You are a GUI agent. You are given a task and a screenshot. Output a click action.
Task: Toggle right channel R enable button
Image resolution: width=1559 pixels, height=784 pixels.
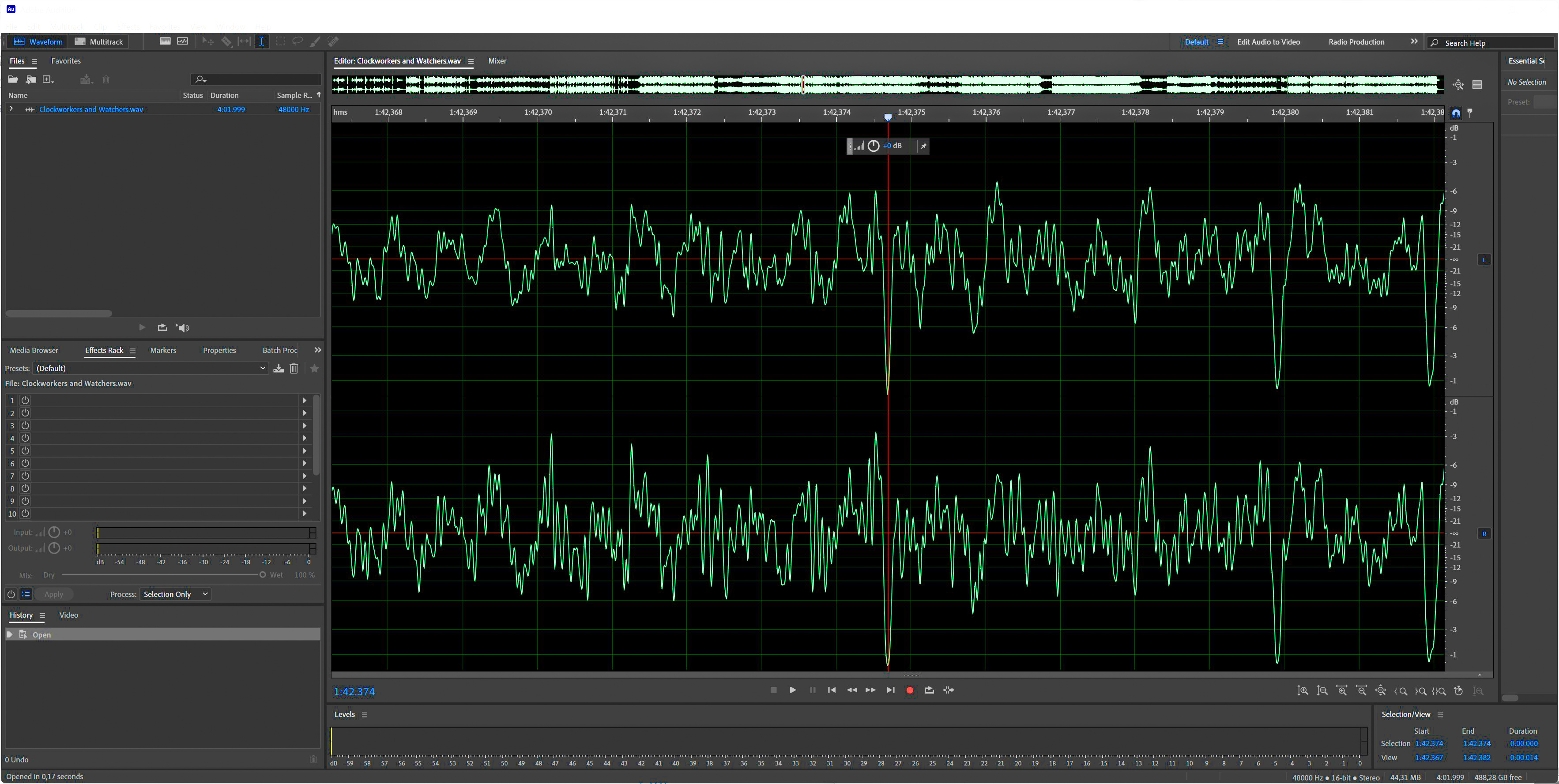coord(1484,533)
